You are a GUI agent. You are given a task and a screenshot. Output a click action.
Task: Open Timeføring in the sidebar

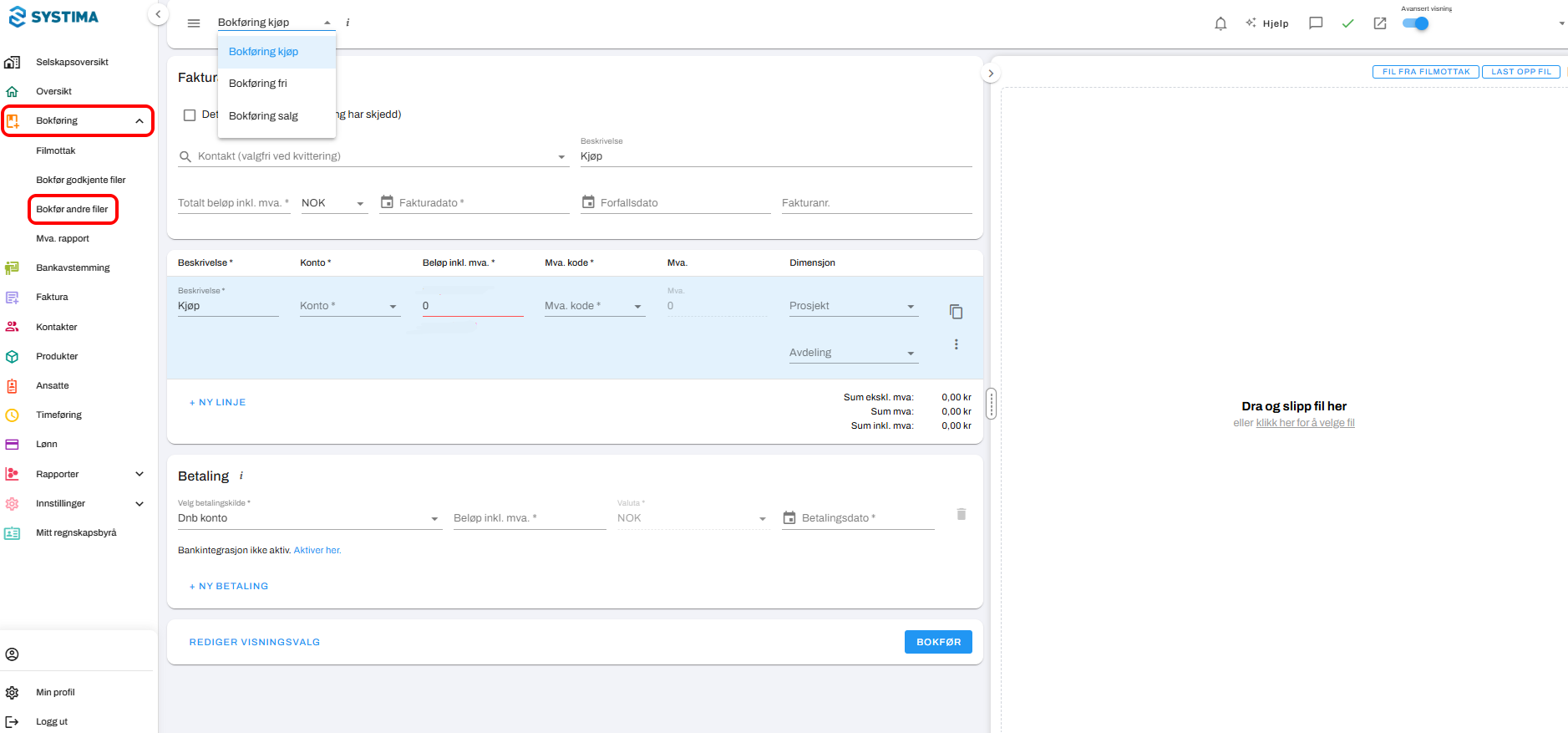(58, 415)
